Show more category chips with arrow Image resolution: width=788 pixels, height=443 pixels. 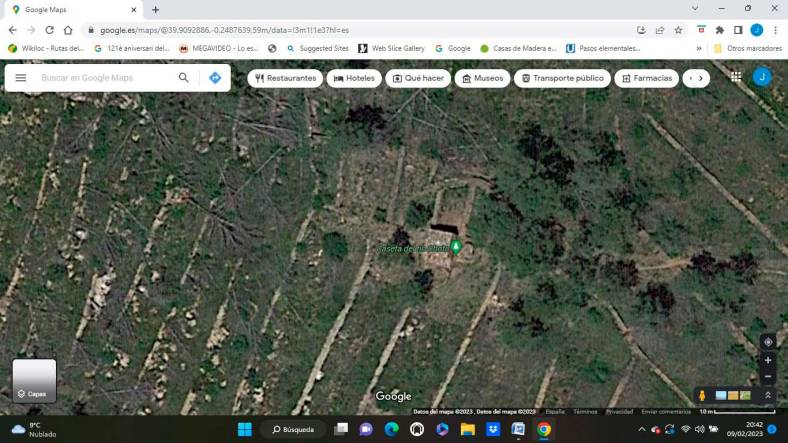pos(700,78)
